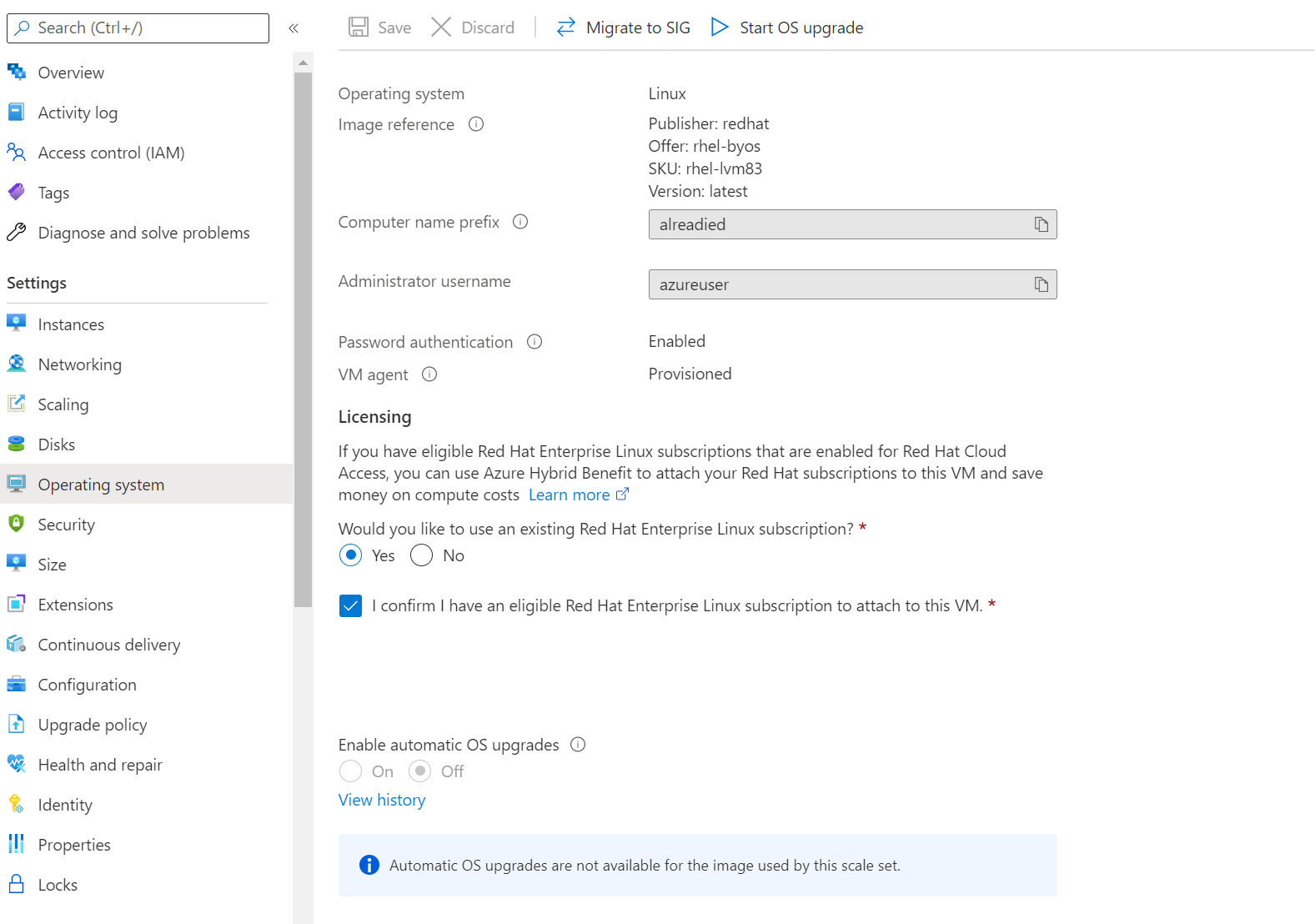This screenshot has width=1315, height=924.
Task: Click the Activity log icon
Action: coord(17,113)
